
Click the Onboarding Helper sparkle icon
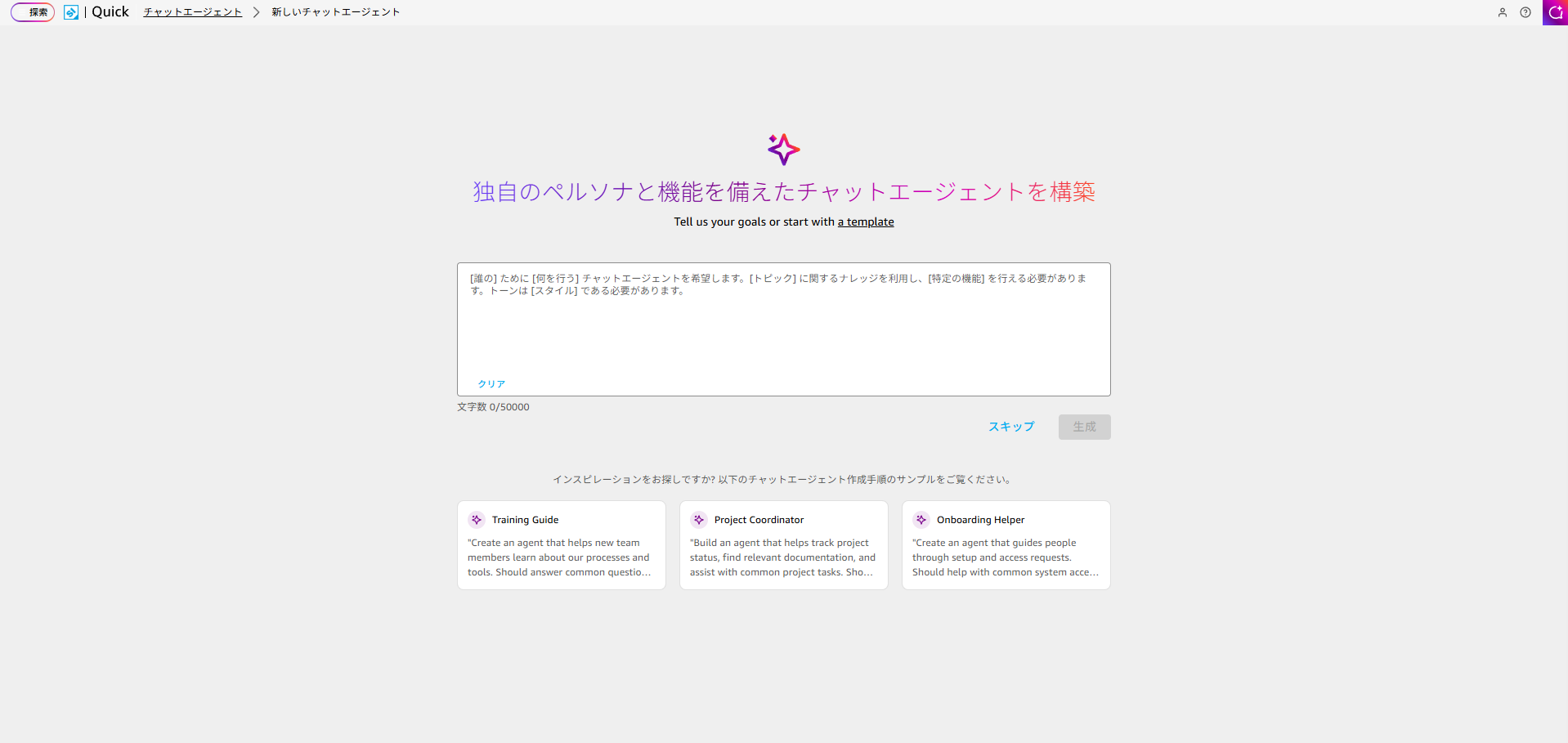click(x=921, y=520)
